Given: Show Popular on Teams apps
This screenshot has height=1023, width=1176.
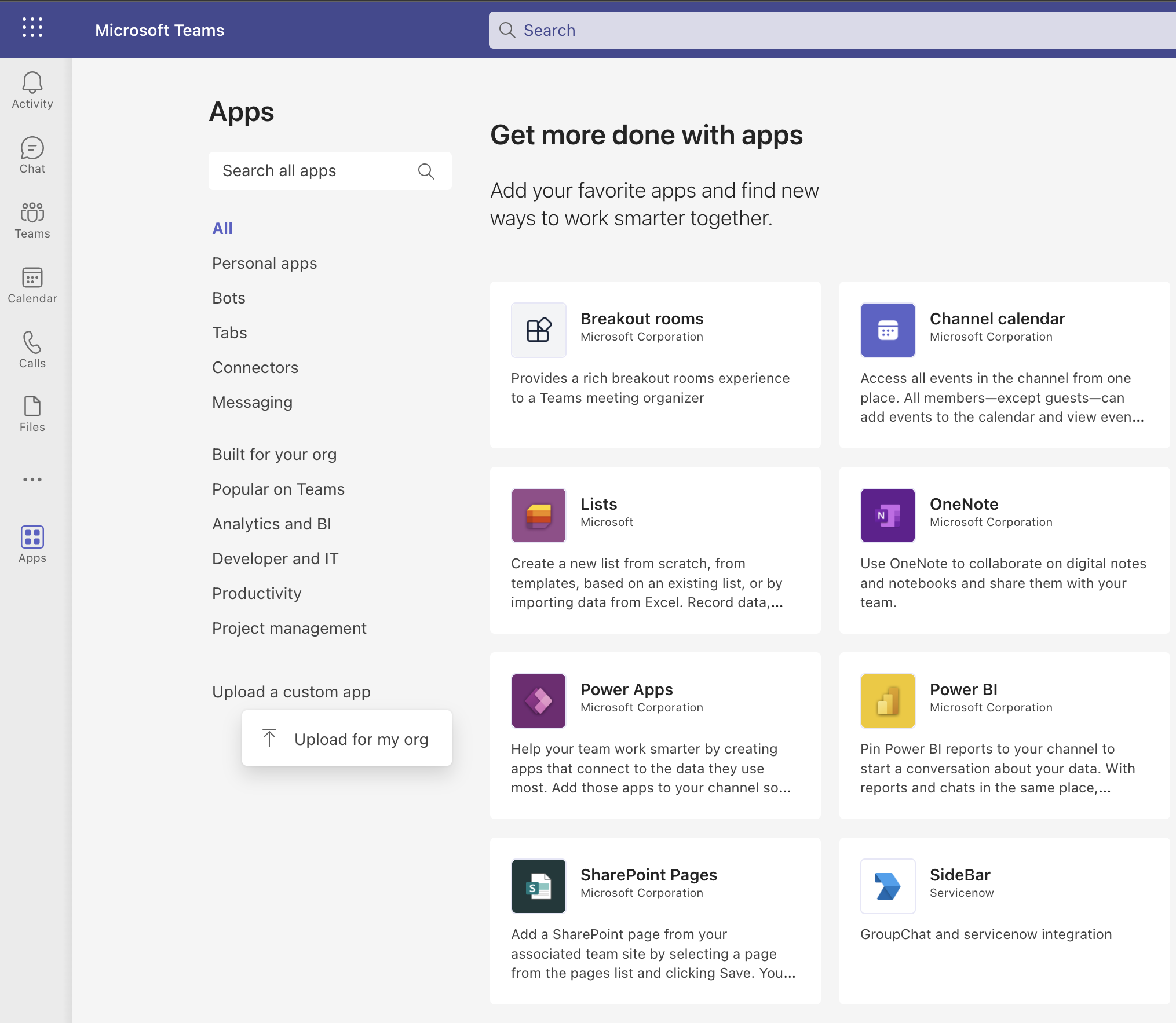Looking at the screenshot, I should [x=279, y=489].
